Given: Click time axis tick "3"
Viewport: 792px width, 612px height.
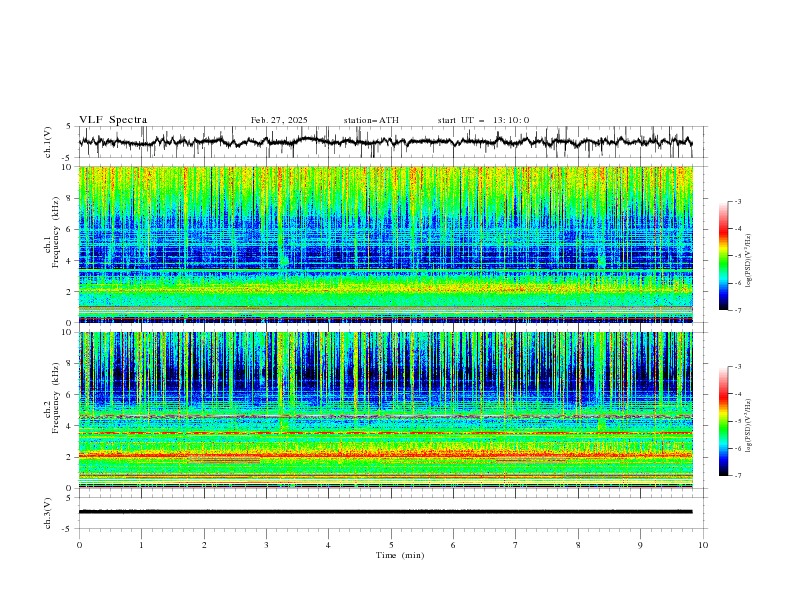Looking at the screenshot, I should point(266,545).
